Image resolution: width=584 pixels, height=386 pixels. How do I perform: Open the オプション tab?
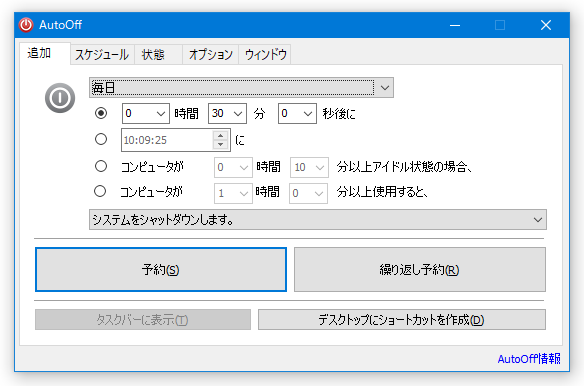pyautogui.click(x=211, y=55)
